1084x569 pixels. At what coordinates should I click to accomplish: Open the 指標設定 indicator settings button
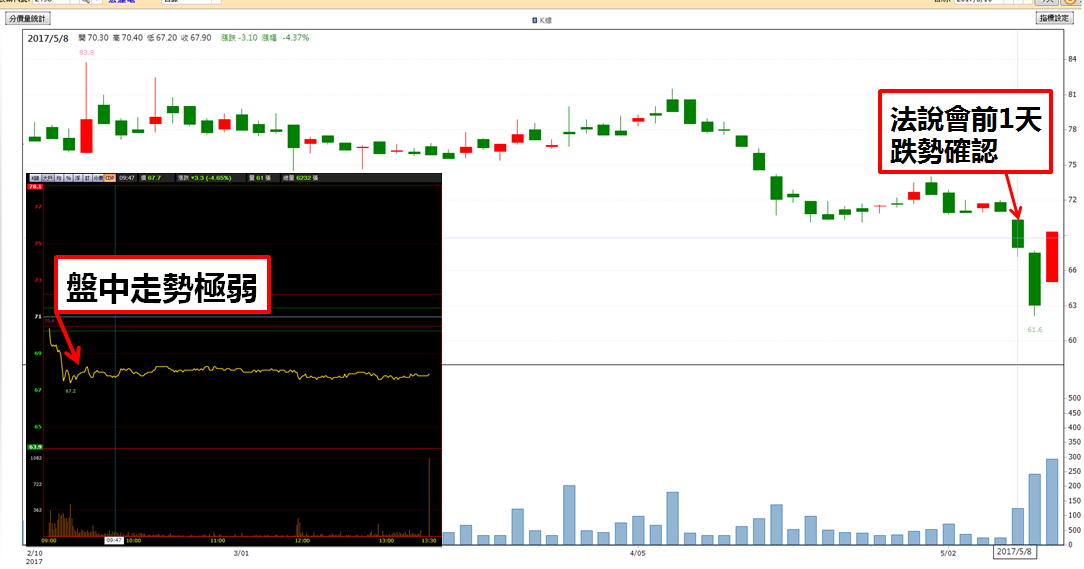pyautogui.click(x=1054, y=18)
